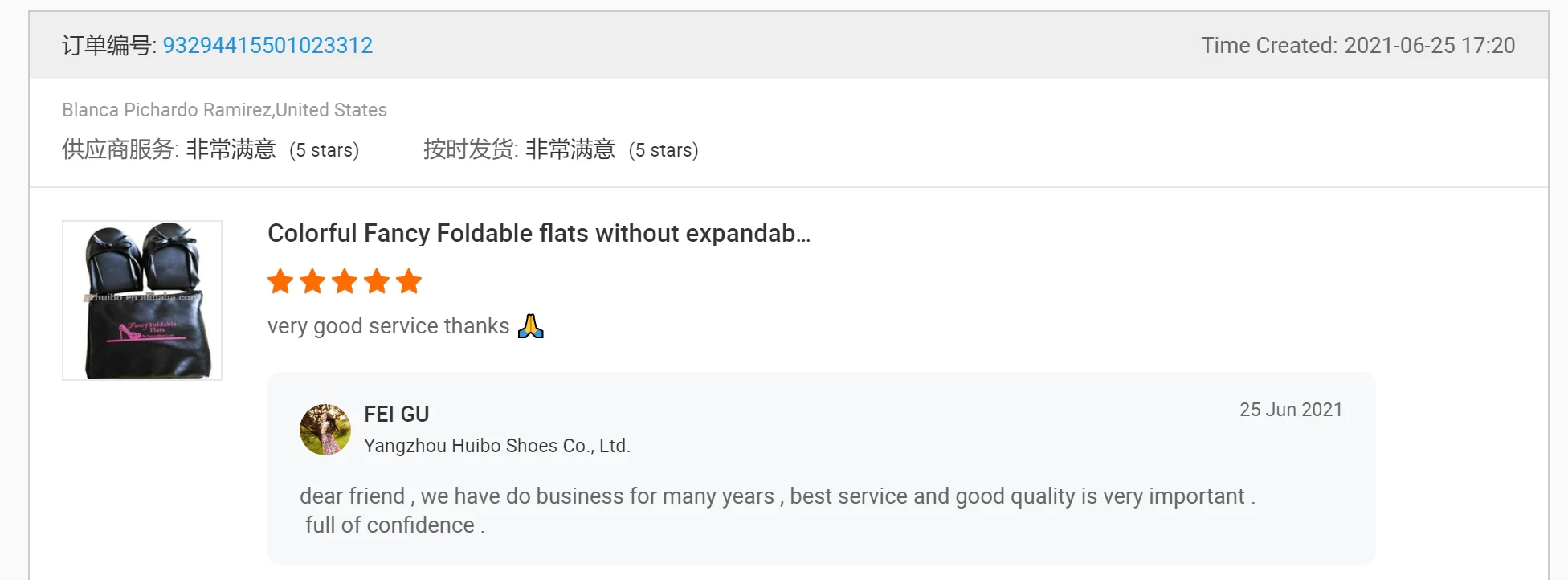Toggle highlight on 非常满意 service rating
Screen dimensions: 1568x580
(x=229, y=149)
